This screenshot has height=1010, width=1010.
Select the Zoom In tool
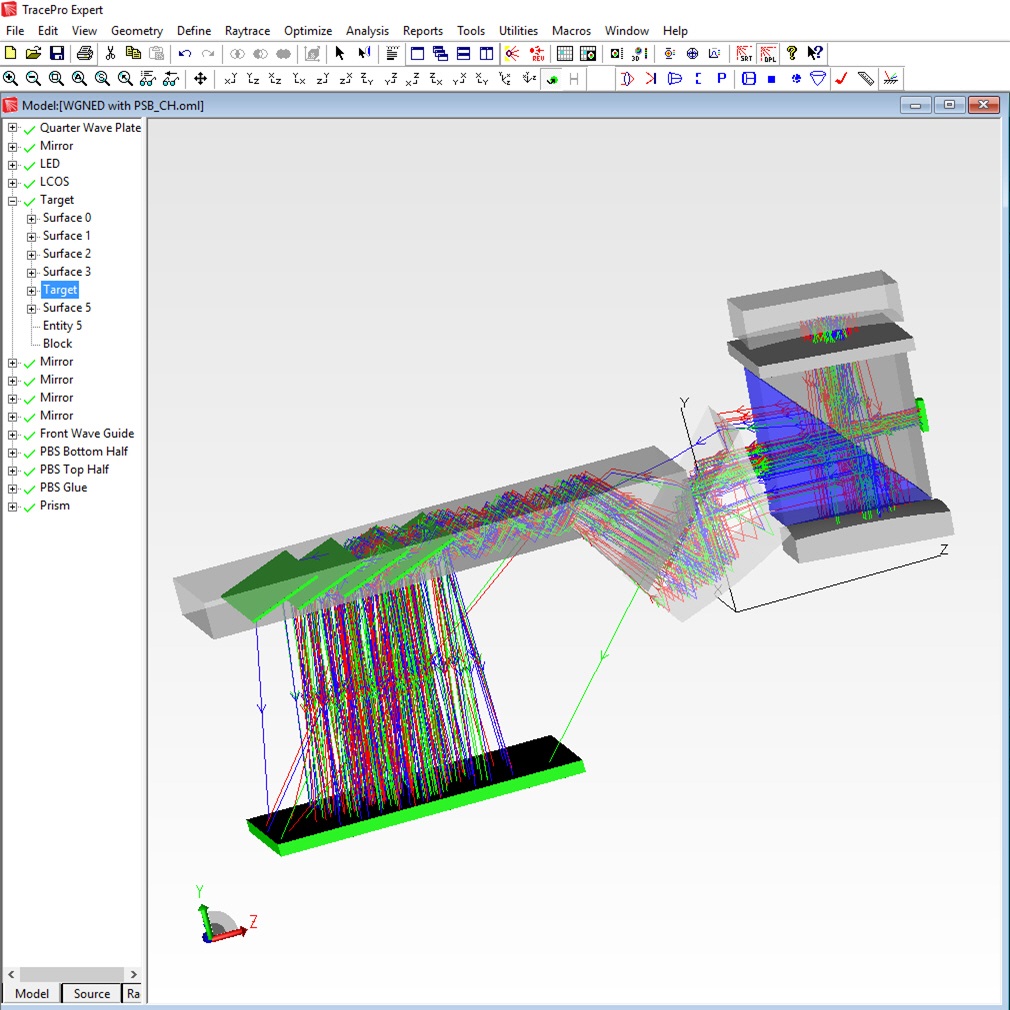tap(11, 78)
